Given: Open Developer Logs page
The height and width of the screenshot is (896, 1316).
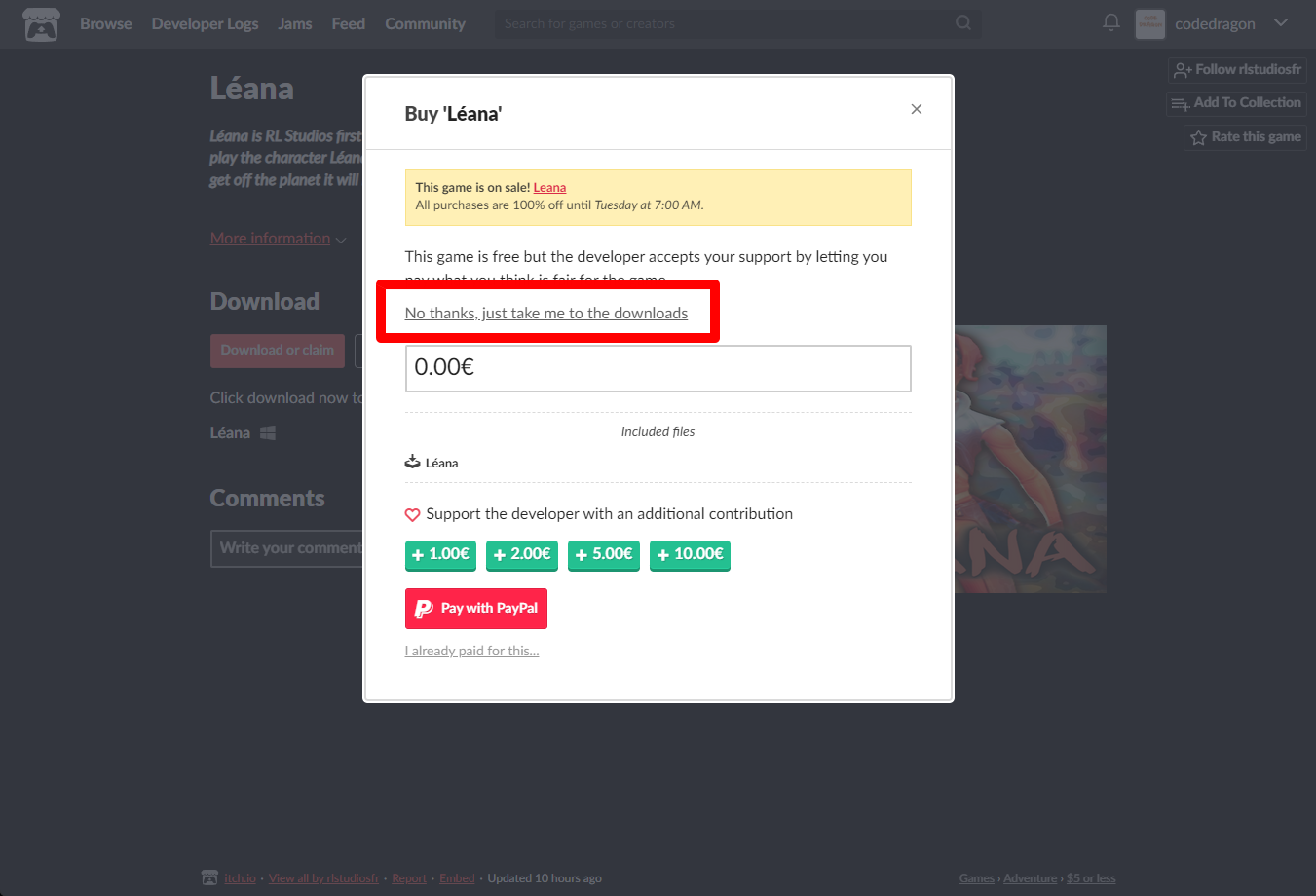Looking at the screenshot, I should pos(205,23).
